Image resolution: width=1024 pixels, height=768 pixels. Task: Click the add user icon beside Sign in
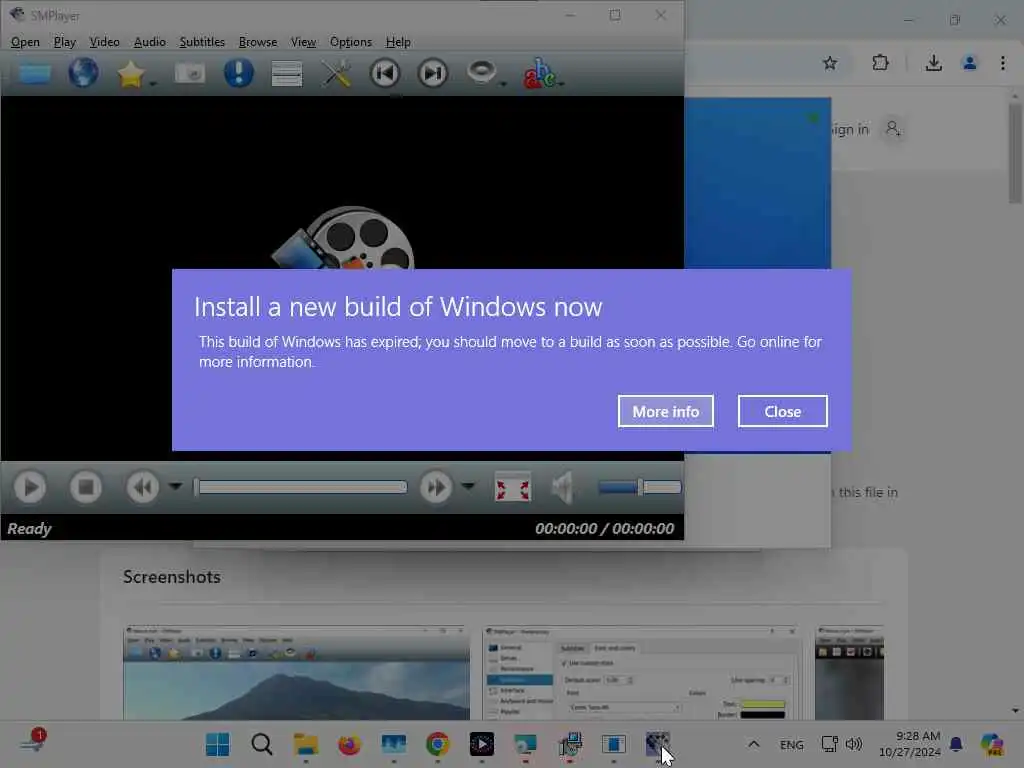[x=893, y=129]
